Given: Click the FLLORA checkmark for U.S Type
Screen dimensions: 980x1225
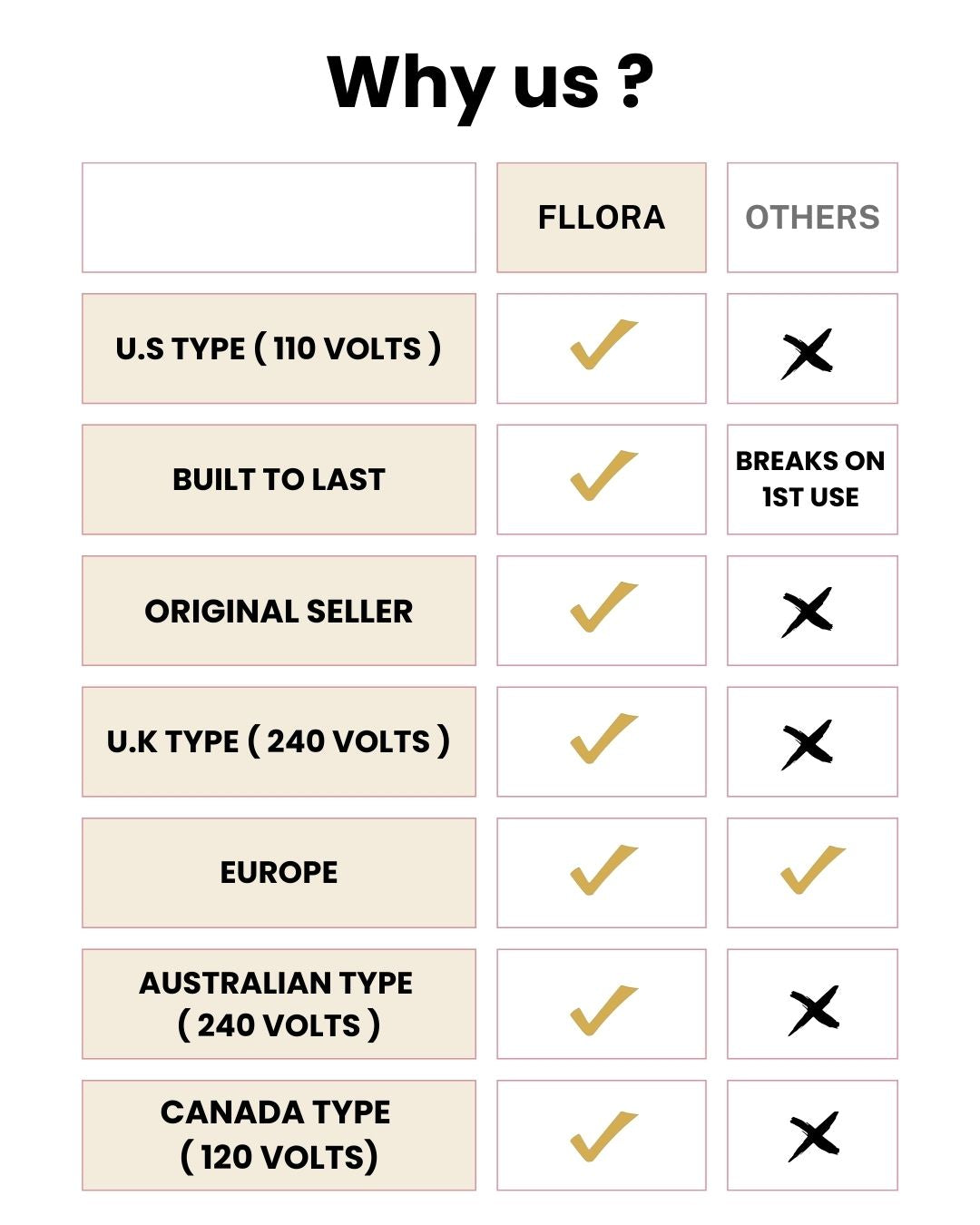Looking at the screenshot, I should 603,346.
